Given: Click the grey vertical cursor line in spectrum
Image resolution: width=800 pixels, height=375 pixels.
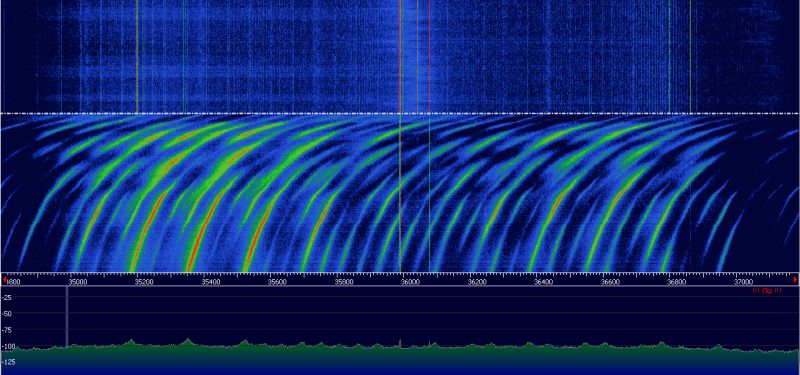Looking at the screenshot, I should (x=67, y=316).
